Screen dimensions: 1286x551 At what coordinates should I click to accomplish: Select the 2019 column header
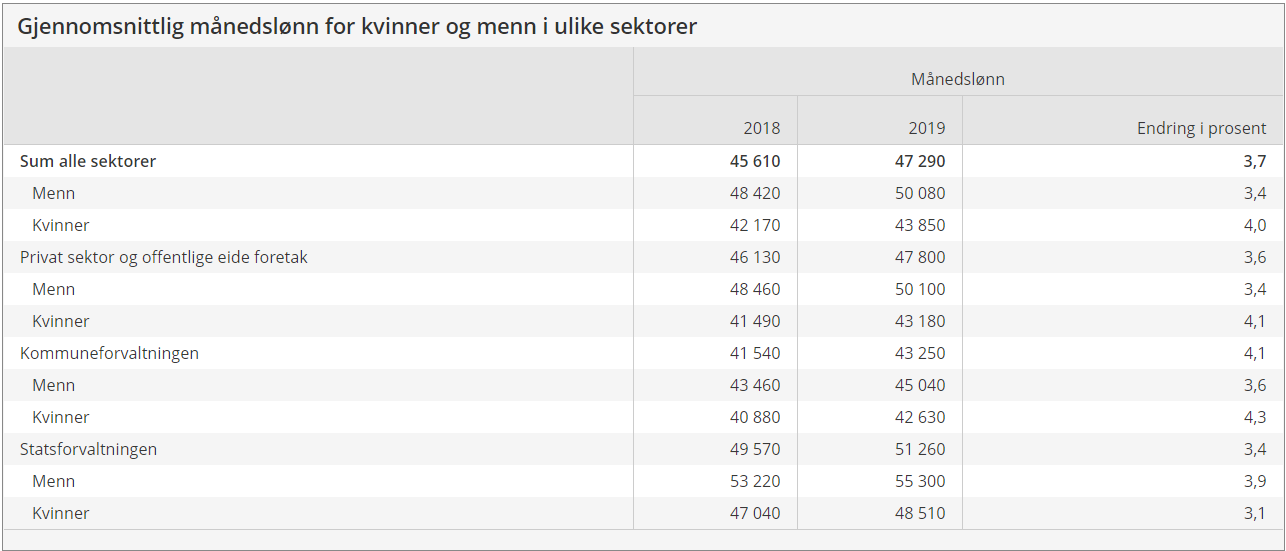925,128
